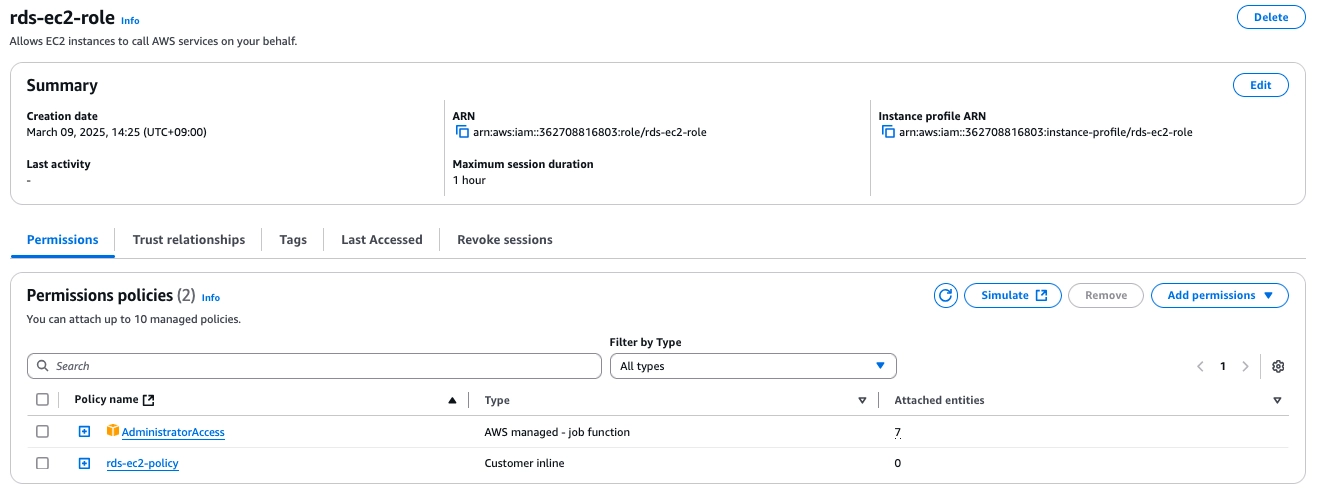The image size is (1317, 495).
Task: Open table preferences gear icon
Action: pos(1278,366)
